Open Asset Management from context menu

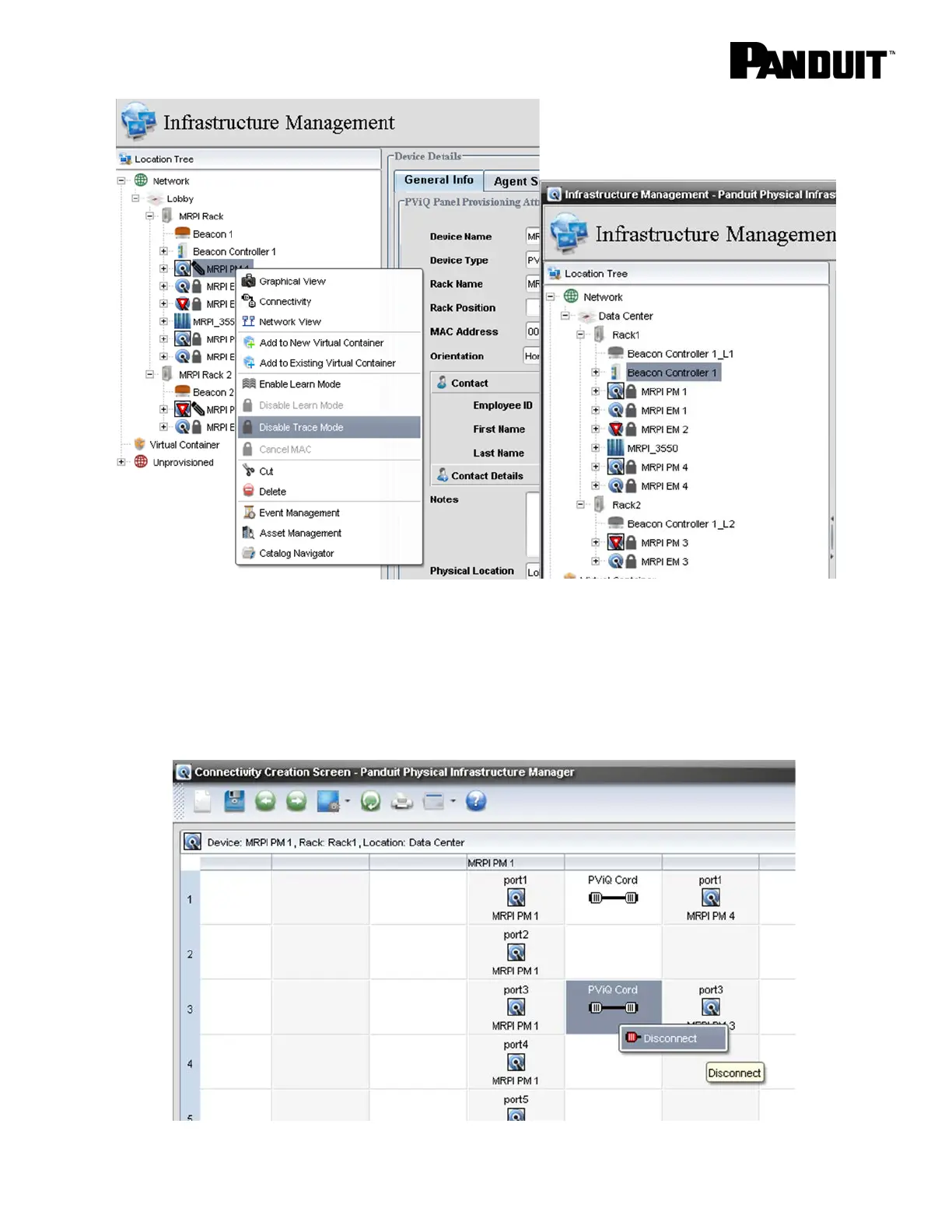tap(300, 533)
